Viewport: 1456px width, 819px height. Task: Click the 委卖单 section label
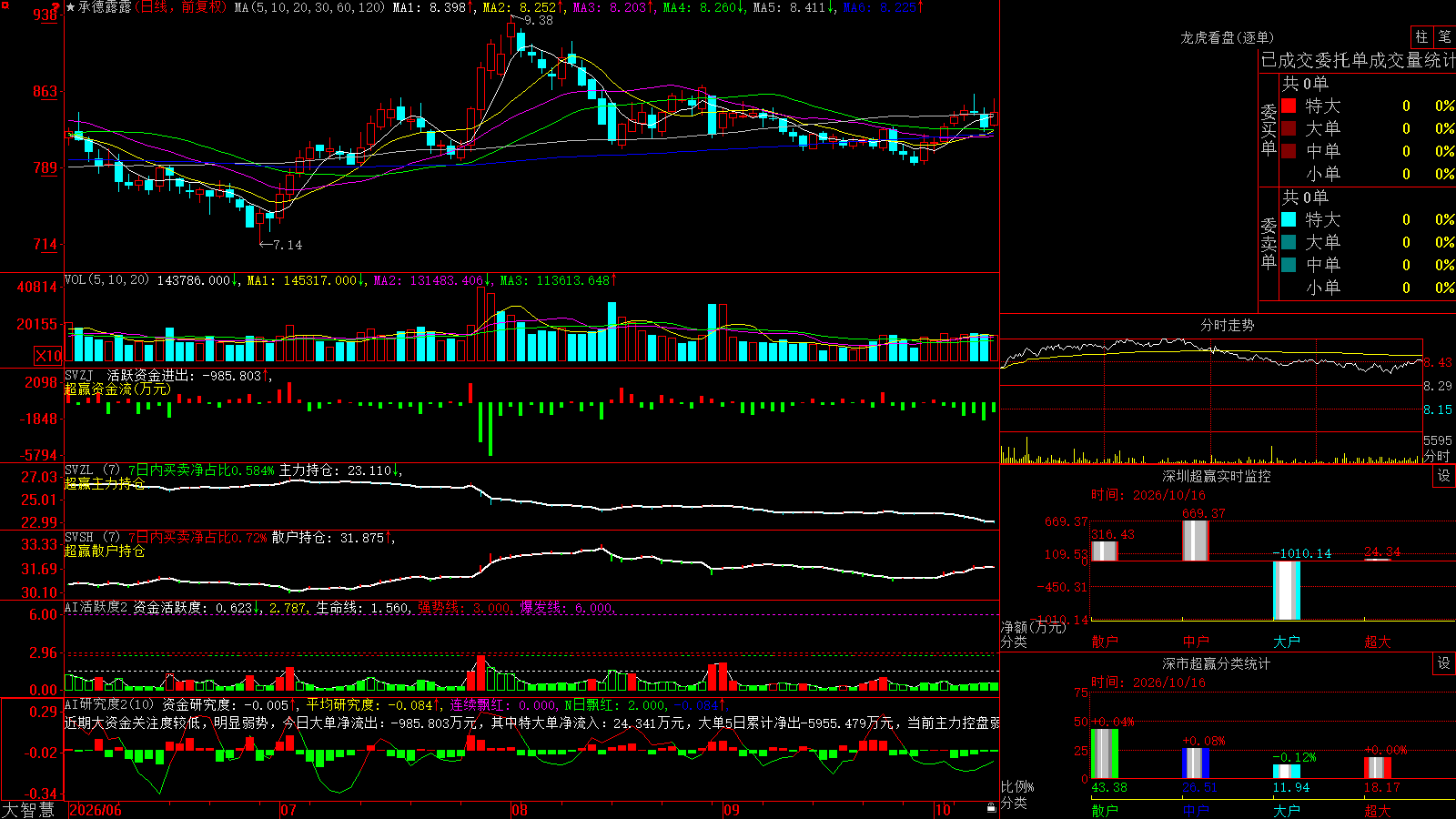pyautogui.click(x=1269, y=243)
